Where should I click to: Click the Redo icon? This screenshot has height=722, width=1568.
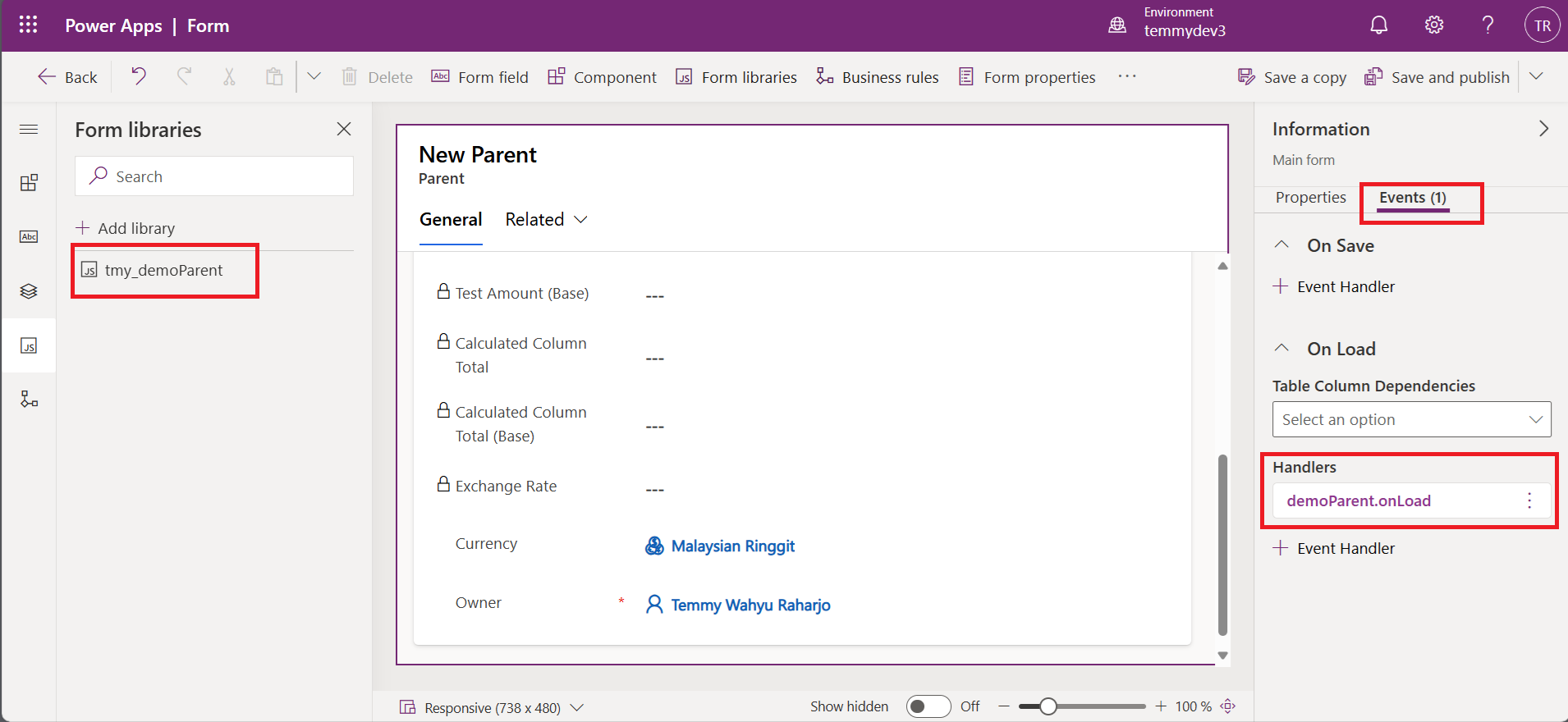pyautogui.click(x=185, y=76)
